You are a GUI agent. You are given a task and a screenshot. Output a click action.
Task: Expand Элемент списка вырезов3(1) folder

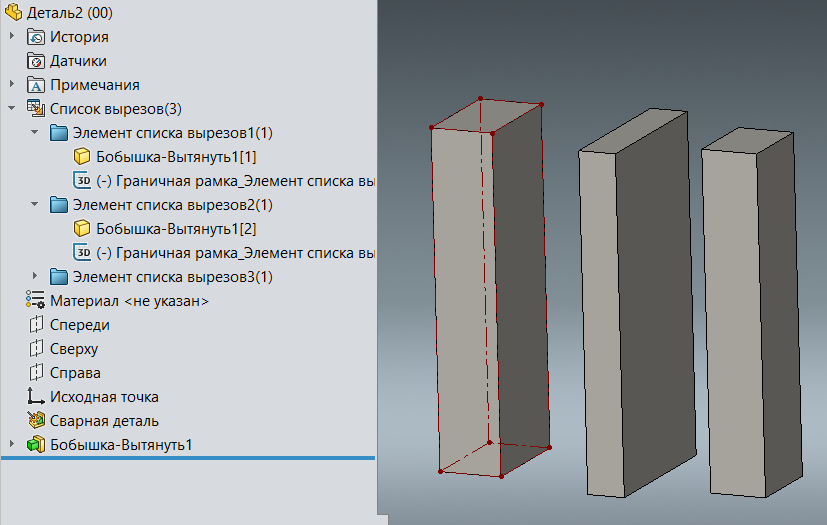[x=35, y=276]
